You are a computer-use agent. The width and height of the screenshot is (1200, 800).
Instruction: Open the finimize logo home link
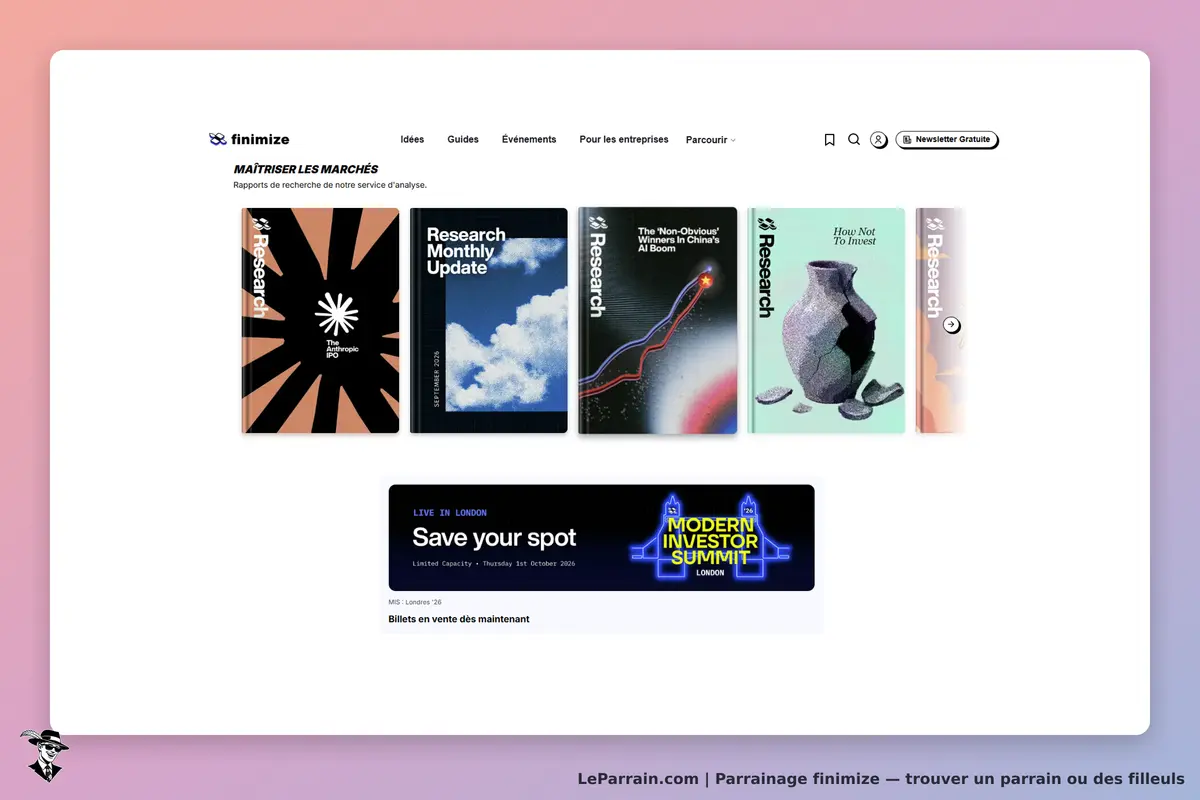(249, 139)
